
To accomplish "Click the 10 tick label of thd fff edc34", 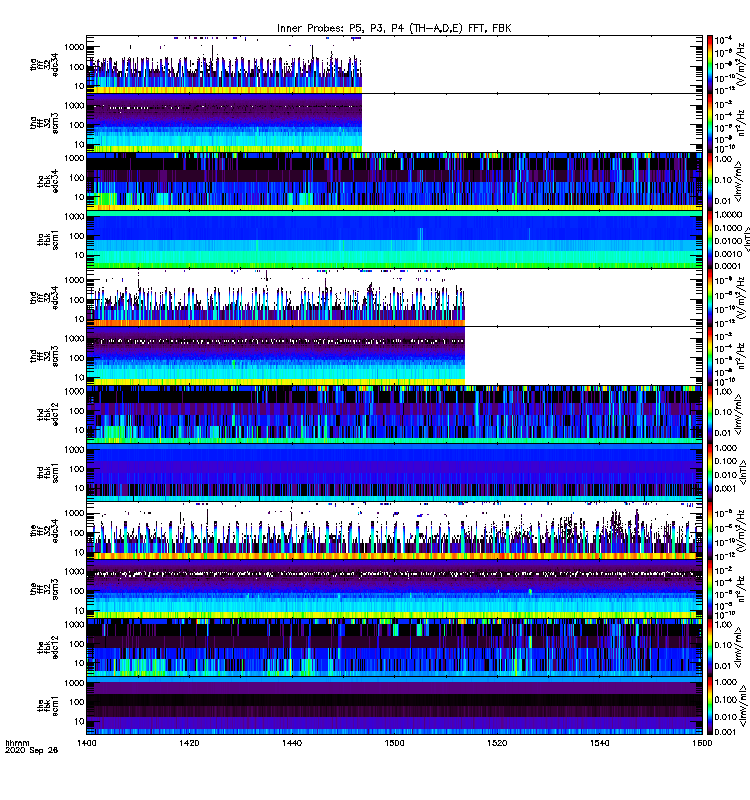I will 79,319.
